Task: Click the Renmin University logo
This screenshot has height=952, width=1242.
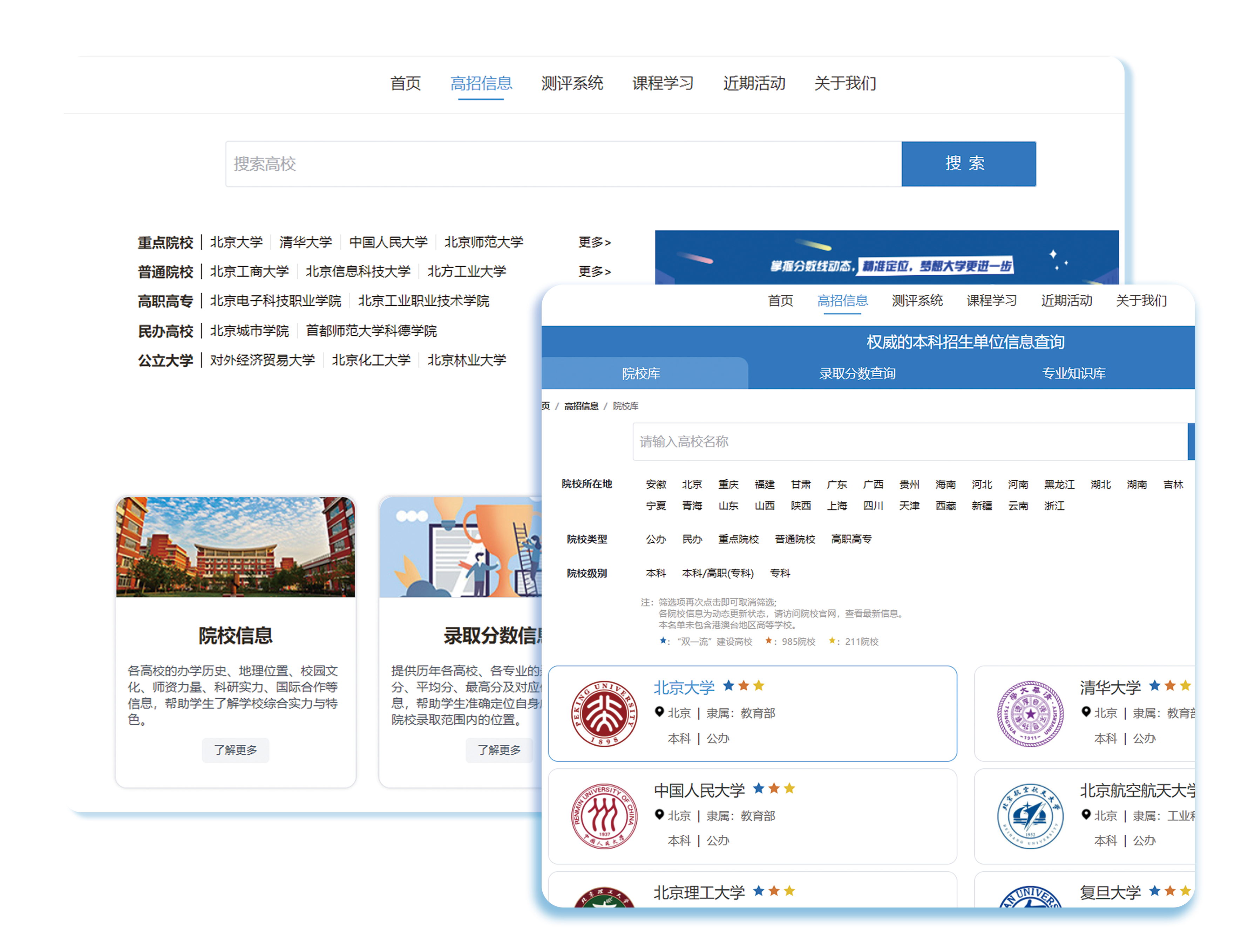Action: [x=604, y=816]
